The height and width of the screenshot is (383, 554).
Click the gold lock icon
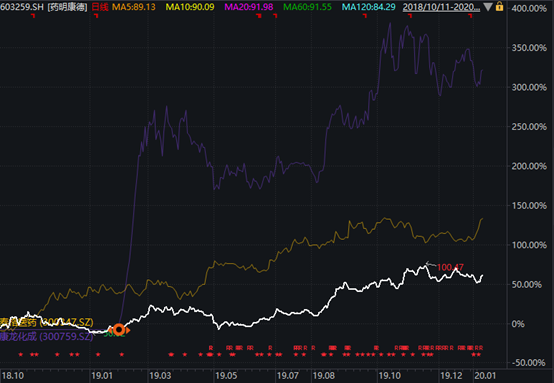[x=499, y=6]
